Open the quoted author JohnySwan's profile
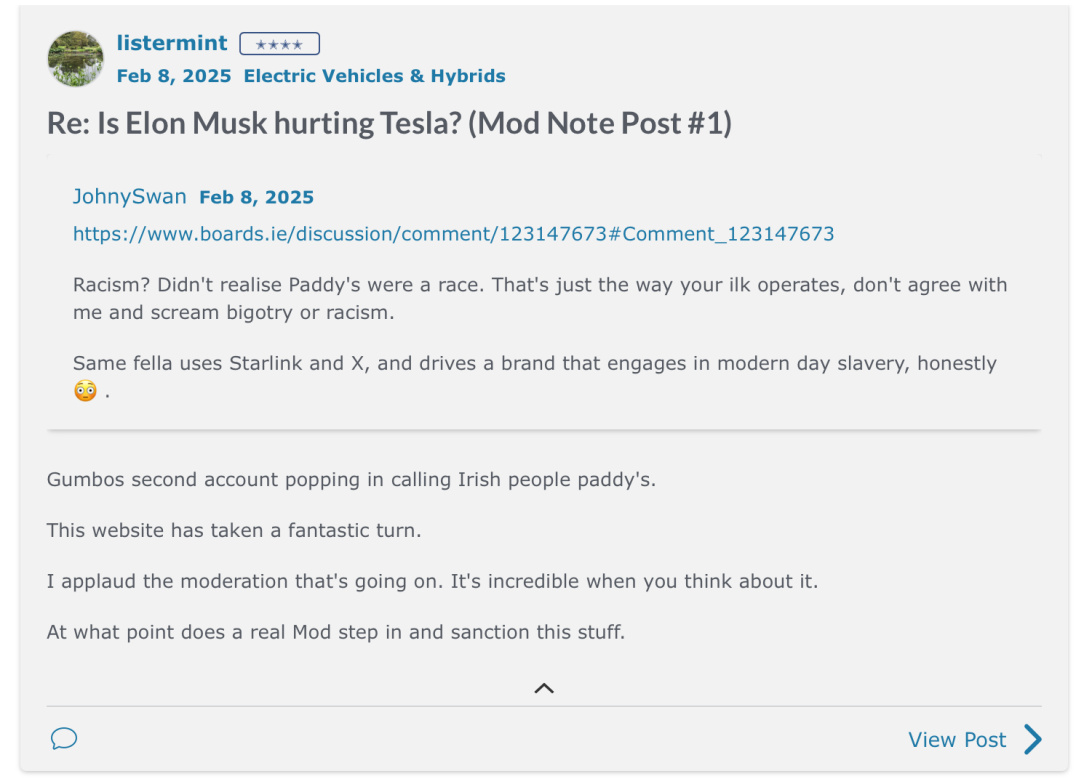Image resolution: width=1084 pixels, height=784 pixels. point(129,196)
